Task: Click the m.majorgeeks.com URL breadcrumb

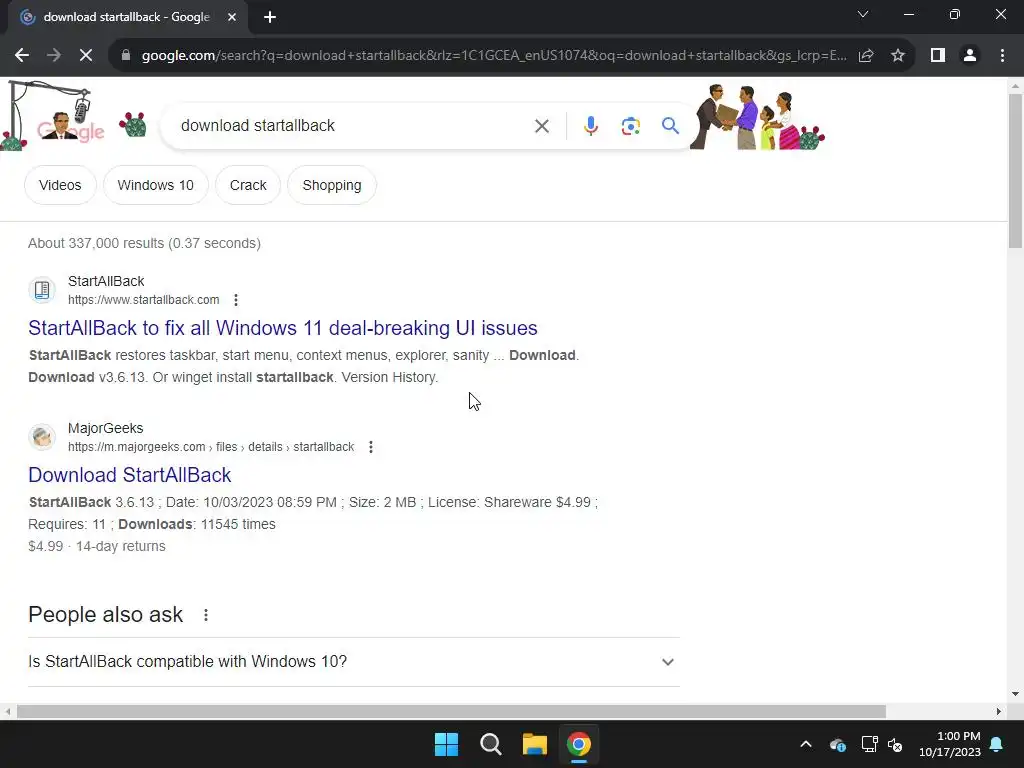Action: point(211,447)
